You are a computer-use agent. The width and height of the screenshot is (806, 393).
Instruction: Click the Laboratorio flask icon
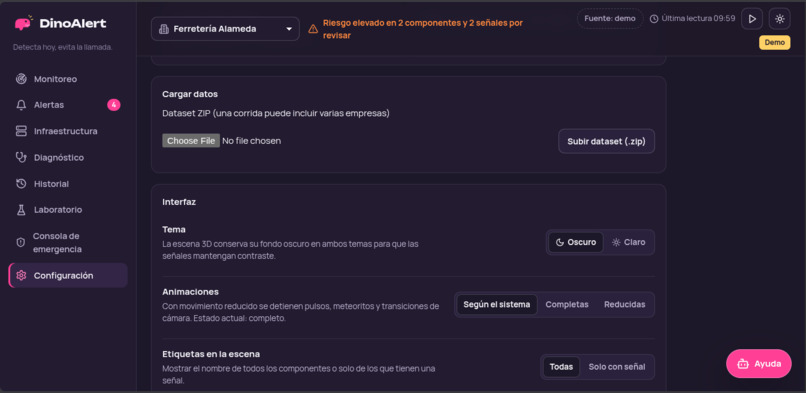pos(21,210)
